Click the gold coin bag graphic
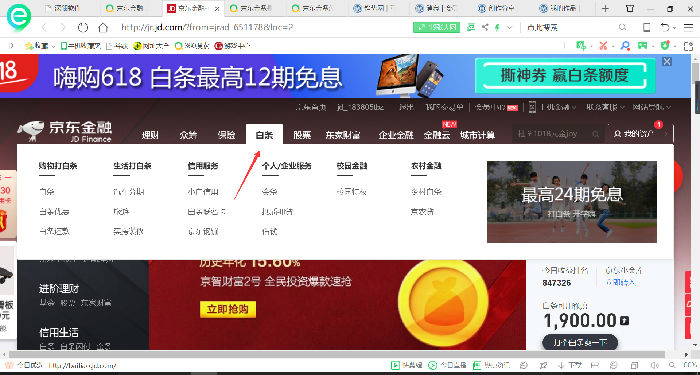The width and height of the screenshot is (700, 375). [x=443, y=302]
